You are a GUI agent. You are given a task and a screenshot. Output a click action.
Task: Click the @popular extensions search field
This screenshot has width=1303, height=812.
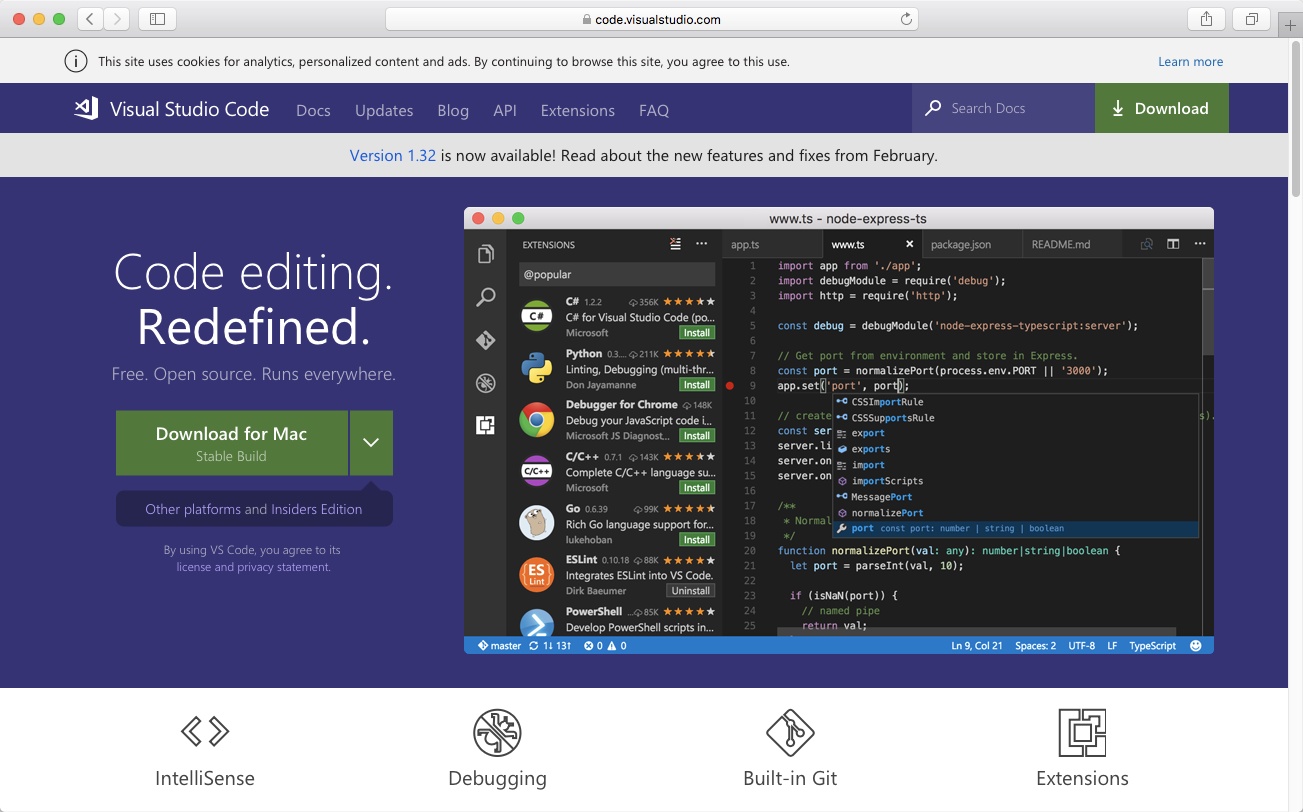tap(617, 273)
